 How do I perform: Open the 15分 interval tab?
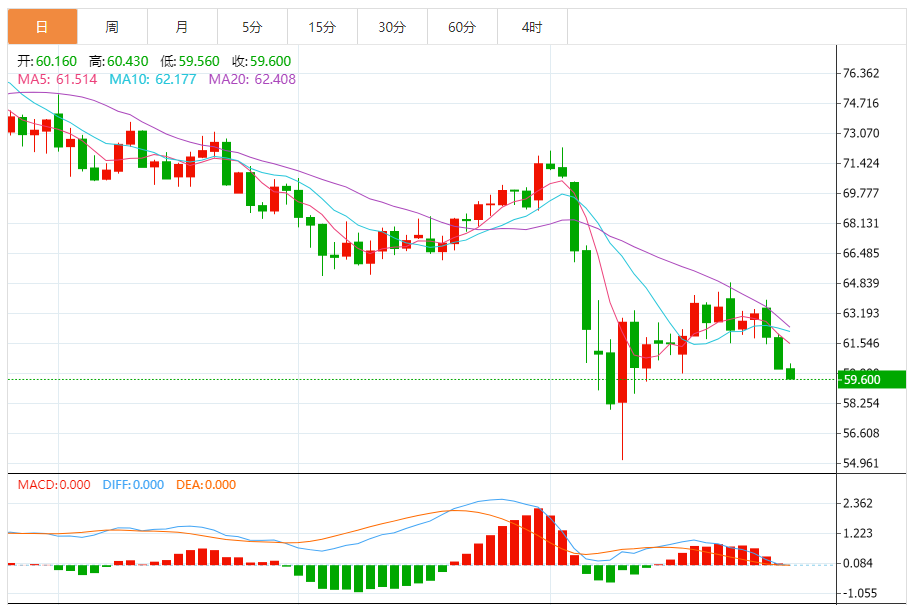322,27
